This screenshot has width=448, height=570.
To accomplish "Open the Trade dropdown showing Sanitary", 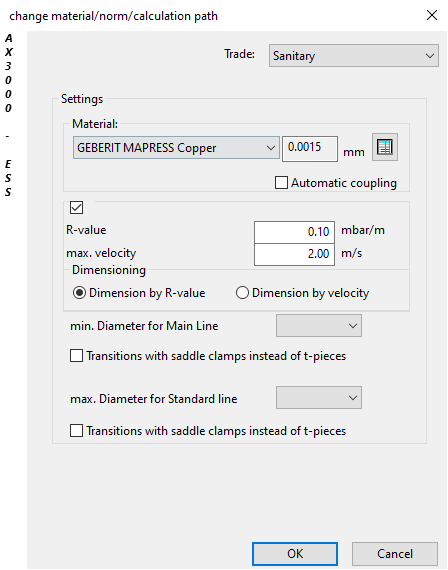I will point(354,56).
